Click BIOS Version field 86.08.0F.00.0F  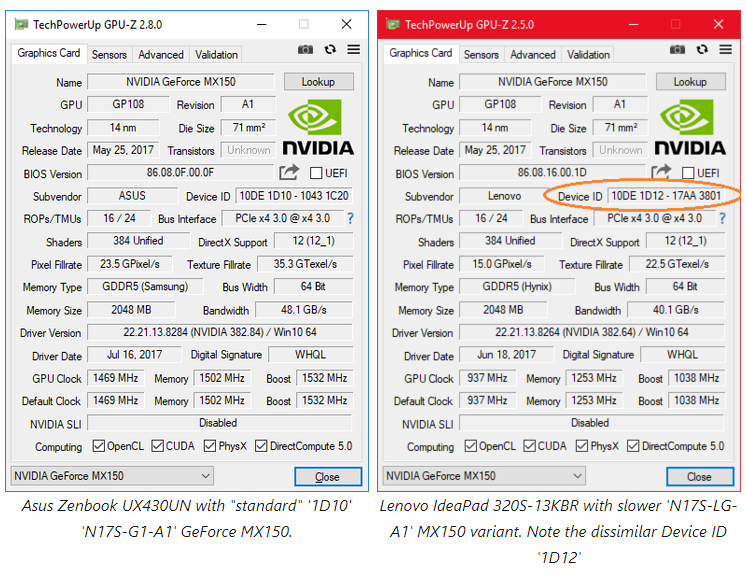180,172
